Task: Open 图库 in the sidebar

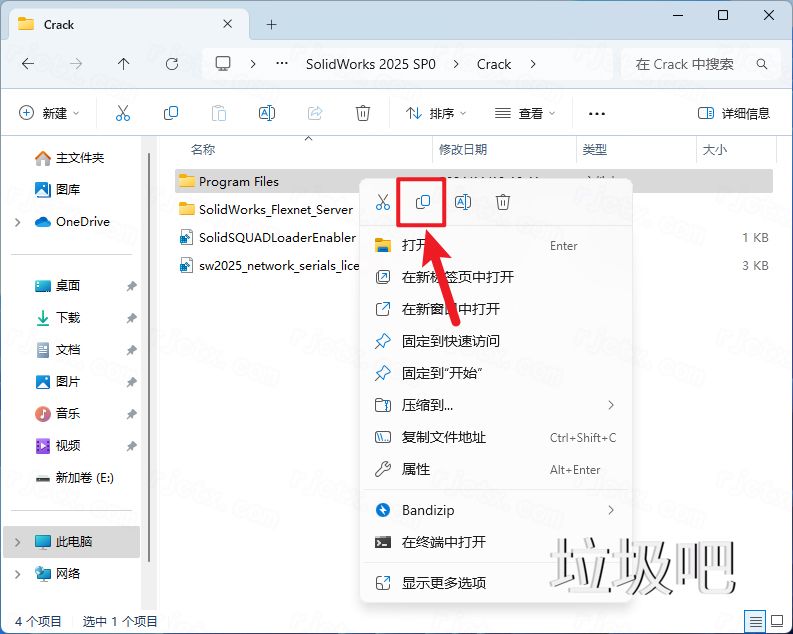Action: pyautogui.click(x=57, y=190)
